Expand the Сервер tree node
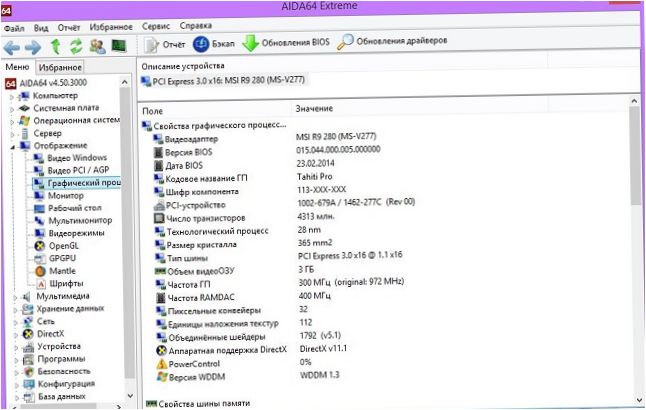The image size is (646, 410). tap(12, 135)
